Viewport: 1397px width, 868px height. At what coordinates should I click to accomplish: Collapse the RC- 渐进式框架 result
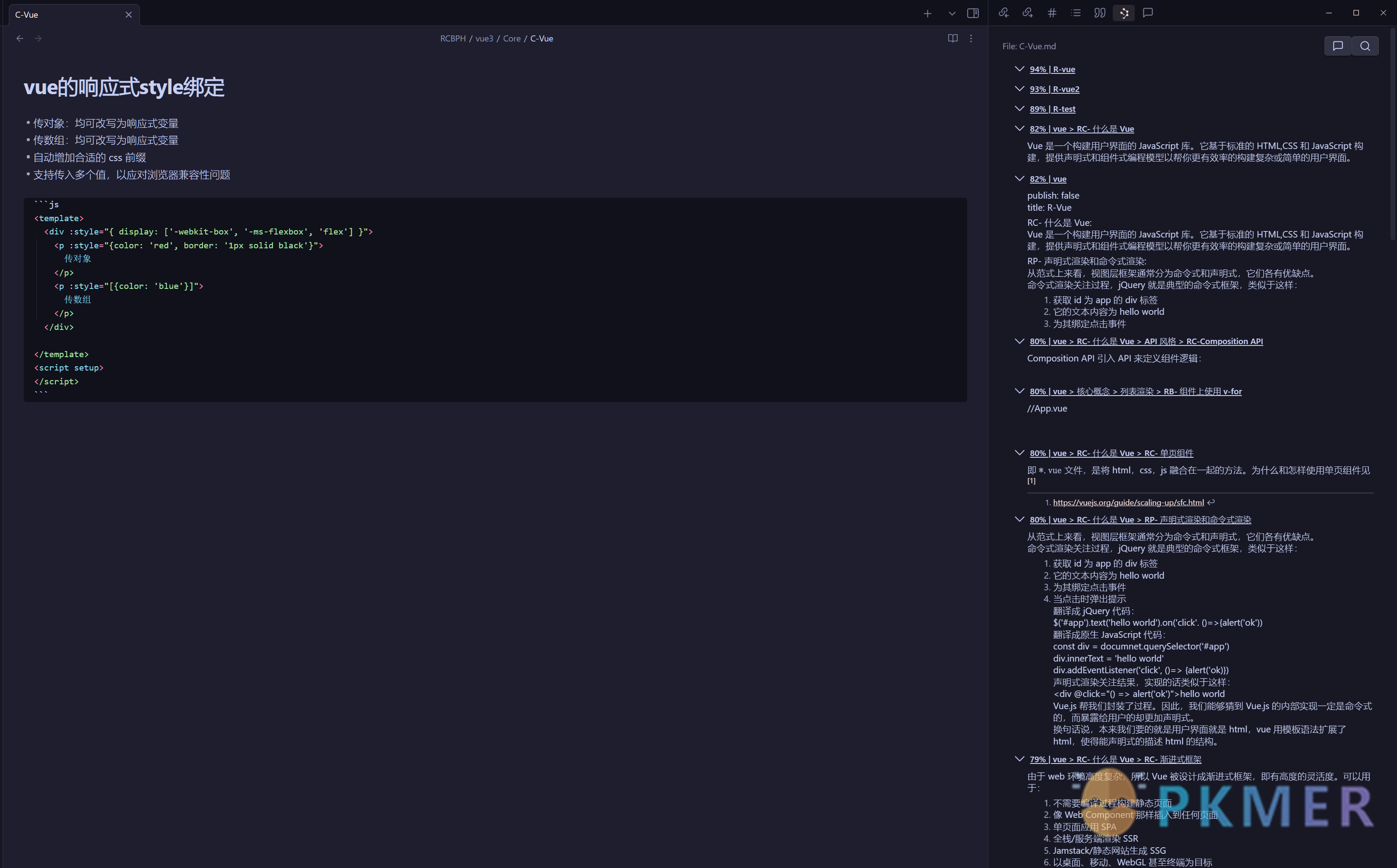[x=1019, y=759]
